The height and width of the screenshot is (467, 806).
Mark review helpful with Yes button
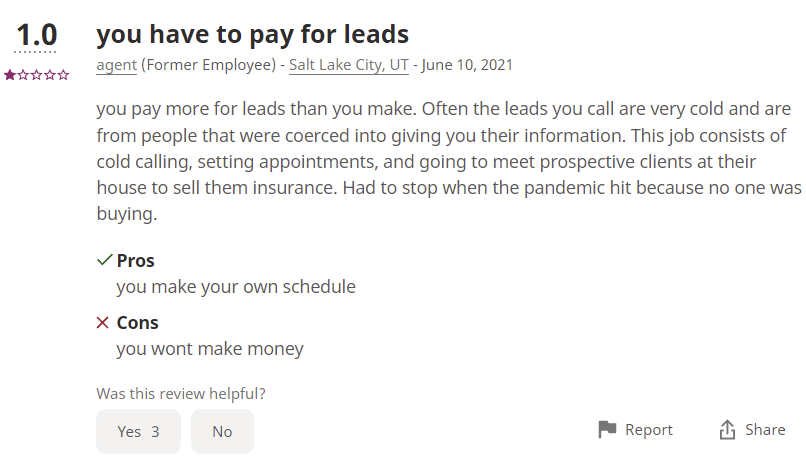pyautogui.click(x=138, y=432)
